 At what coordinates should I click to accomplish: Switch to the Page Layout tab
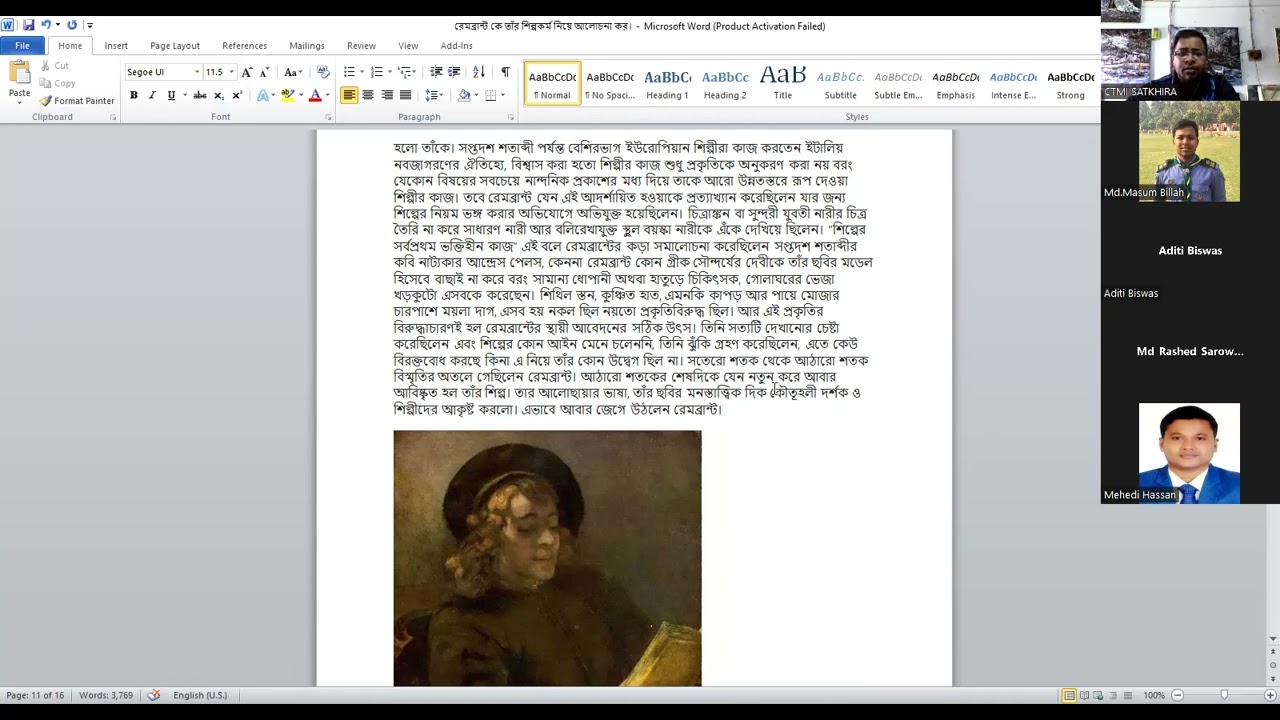tap(175, 46)
